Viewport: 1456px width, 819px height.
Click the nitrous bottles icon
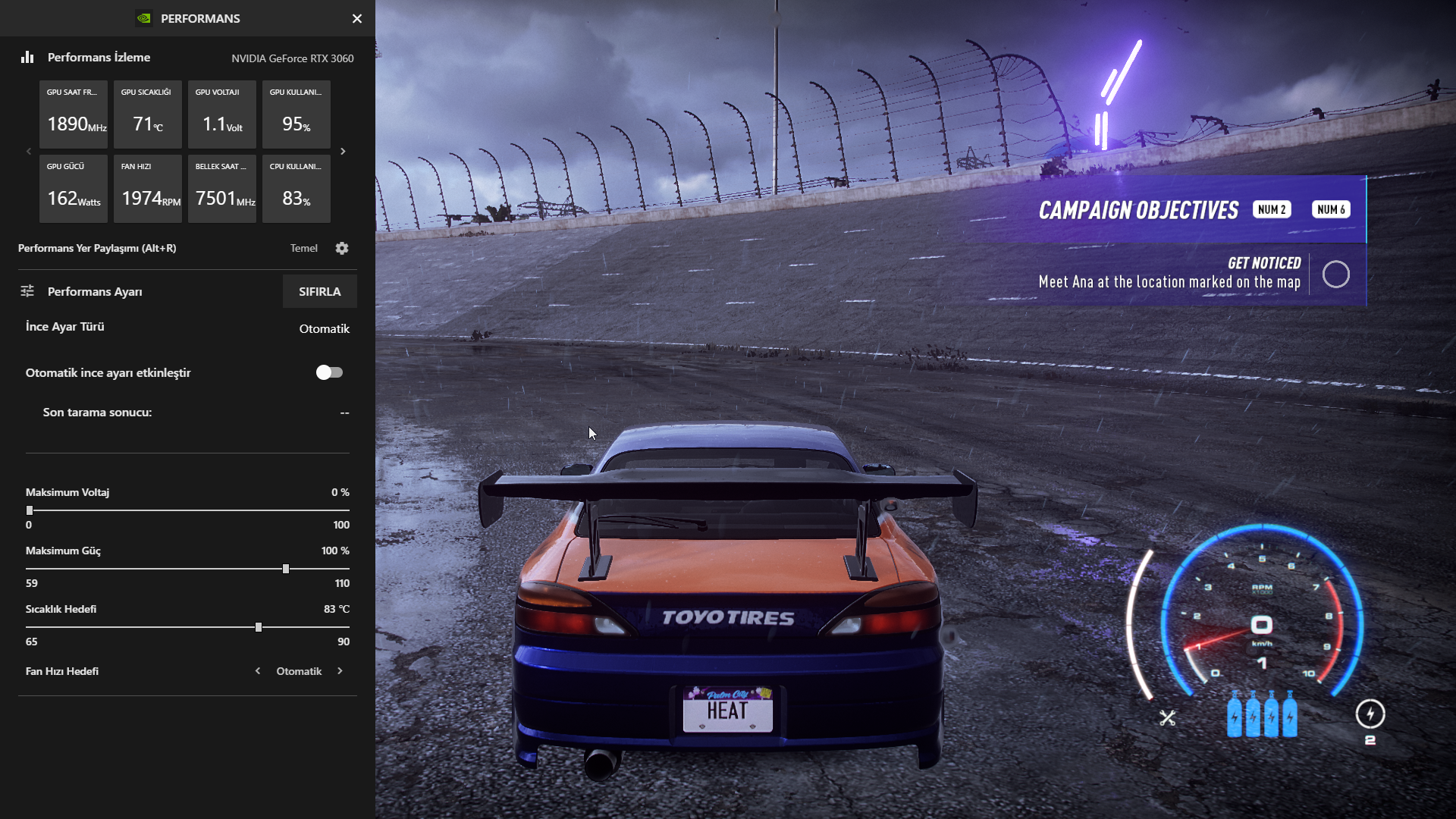[1262, 714]
